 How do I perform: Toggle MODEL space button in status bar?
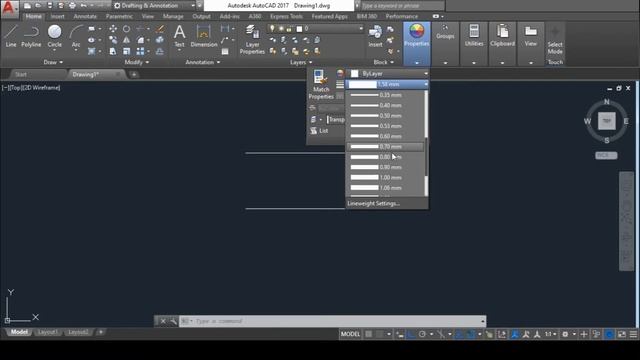pyautogui.click(x=350, y=334)
